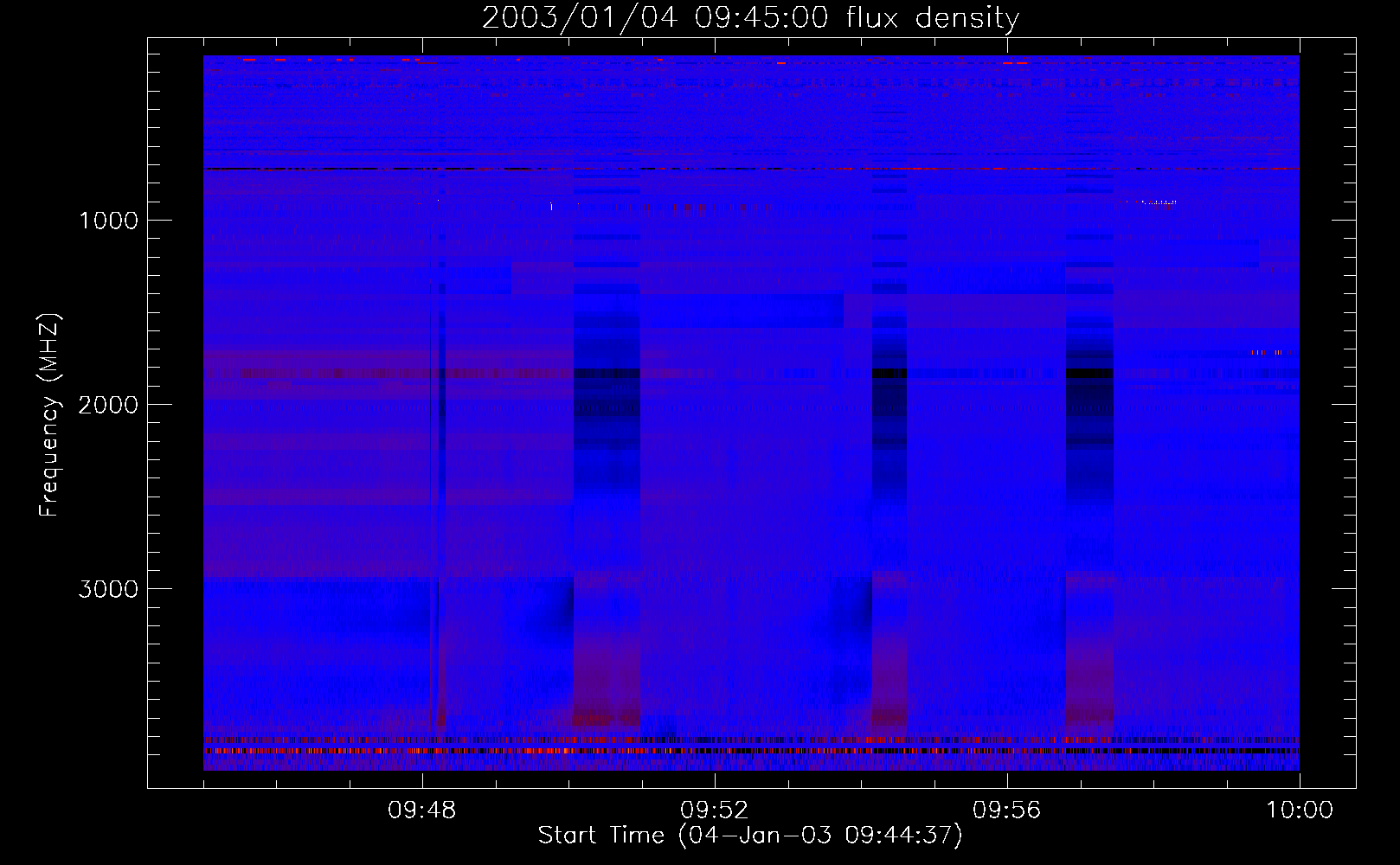This screenshot has height=865, width=1400.
Task: Click the 1000 frequency tick label
Action: point(108,221)
